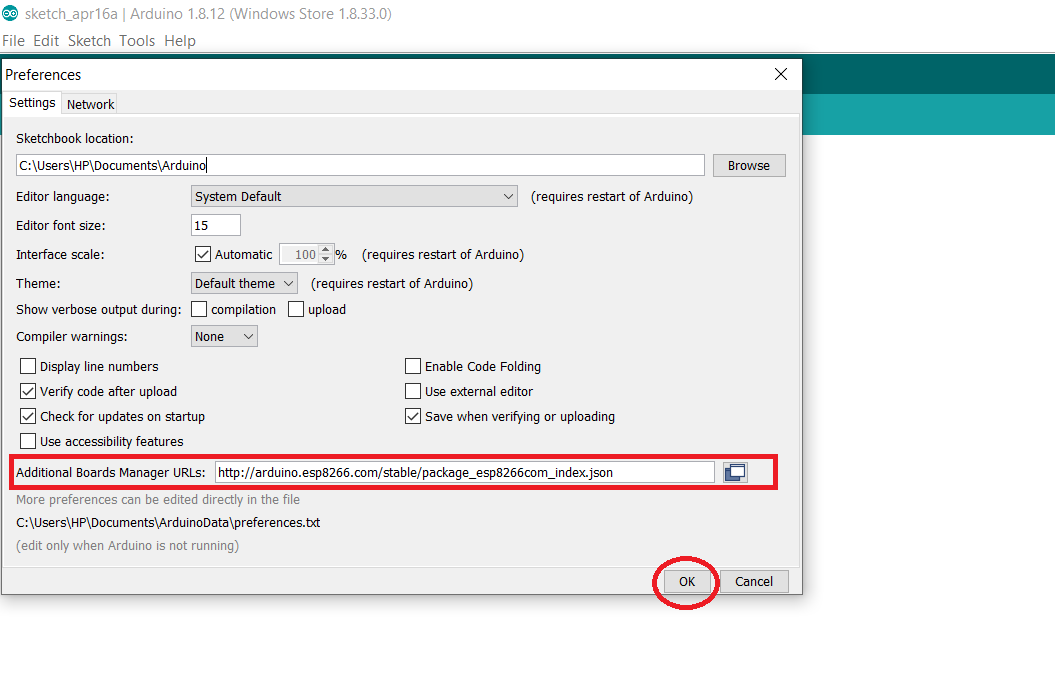Toggle Check for updates on startup
This screenshot has width=1055, height=680.
pyautogui.click(x=28, y=416)
